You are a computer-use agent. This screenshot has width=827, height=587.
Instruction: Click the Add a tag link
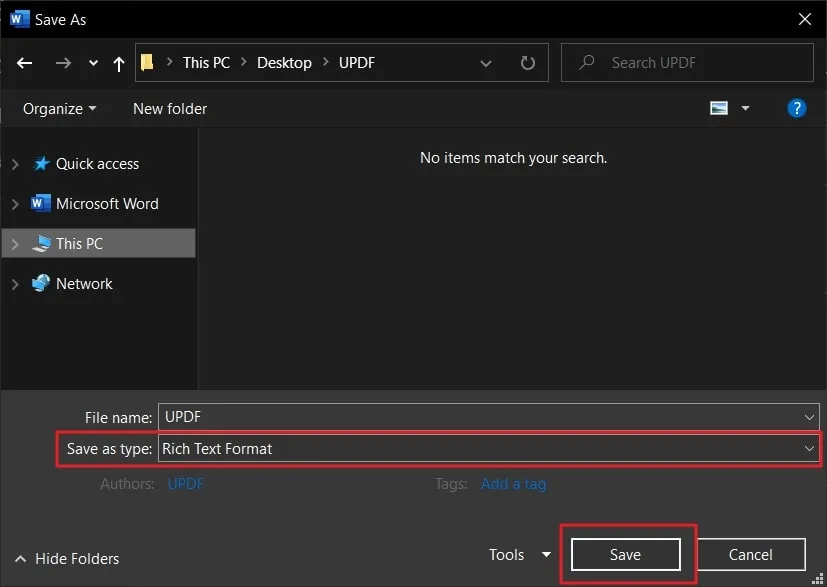point(513,483)
